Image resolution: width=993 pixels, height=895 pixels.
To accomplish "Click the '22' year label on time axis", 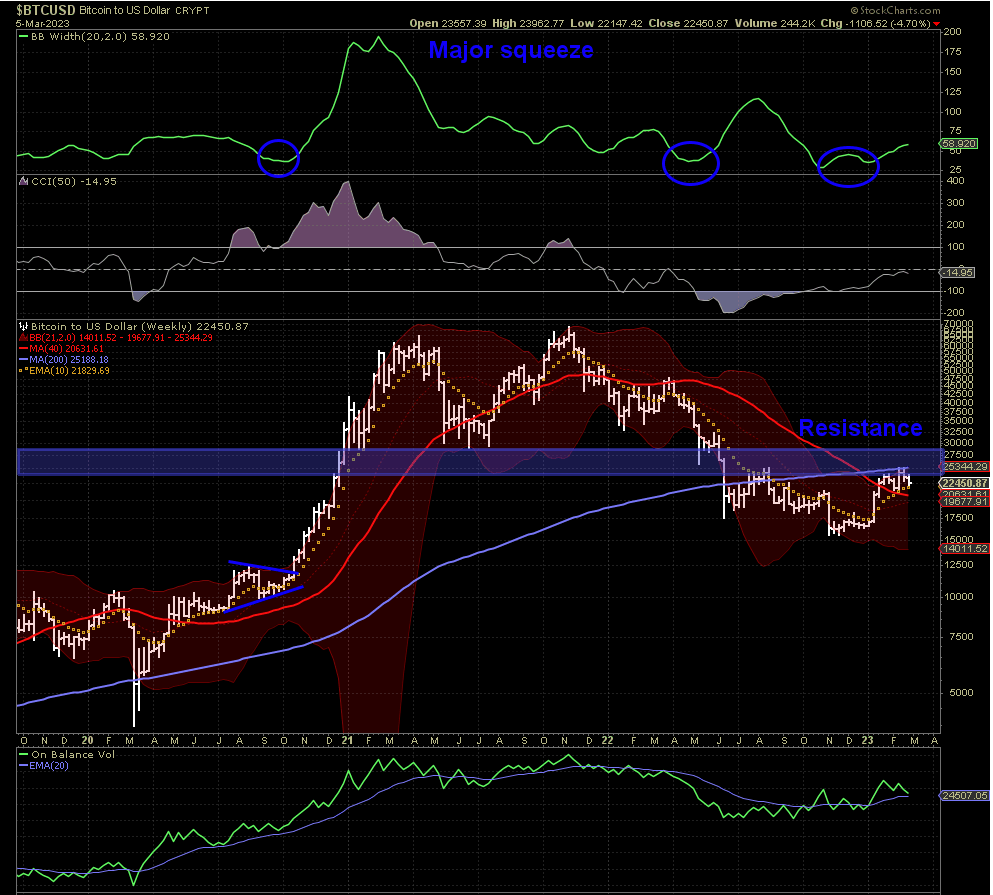I will [607, 740].
